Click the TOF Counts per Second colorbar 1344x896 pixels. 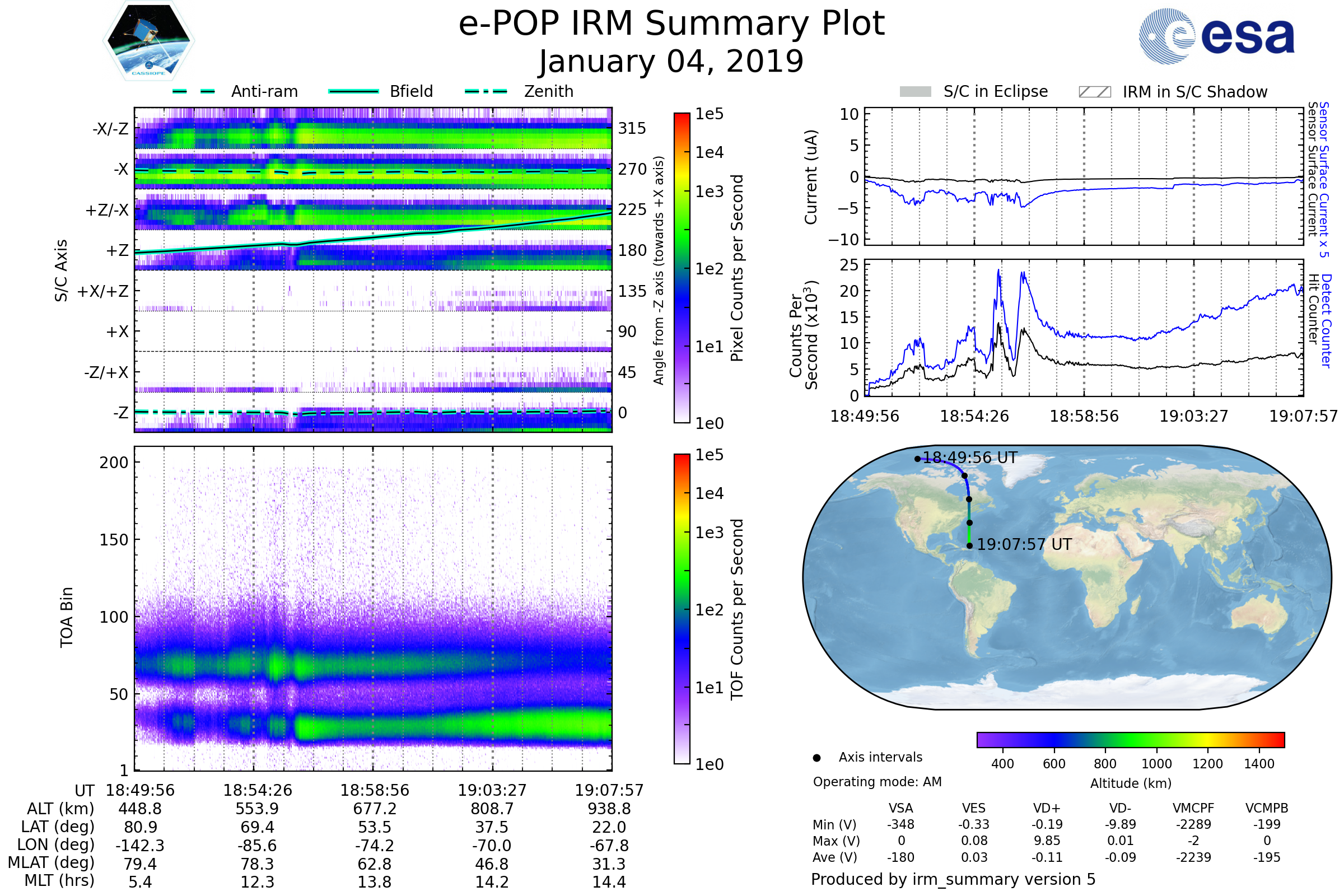682,609
